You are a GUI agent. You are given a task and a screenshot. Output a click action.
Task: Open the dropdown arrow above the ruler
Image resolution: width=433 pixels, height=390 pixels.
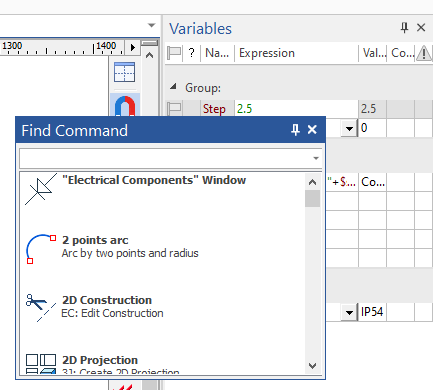click(x=151, y=25)
